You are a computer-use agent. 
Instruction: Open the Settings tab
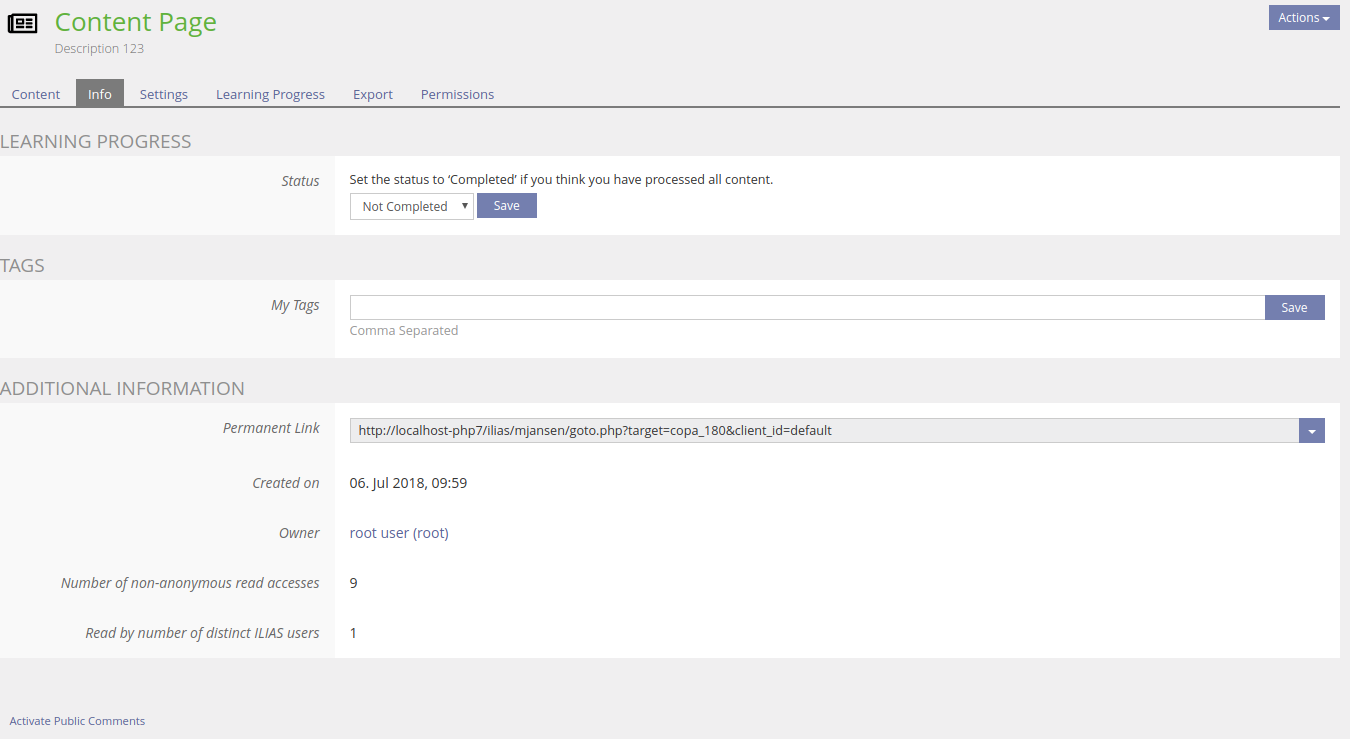coord(164,94)
